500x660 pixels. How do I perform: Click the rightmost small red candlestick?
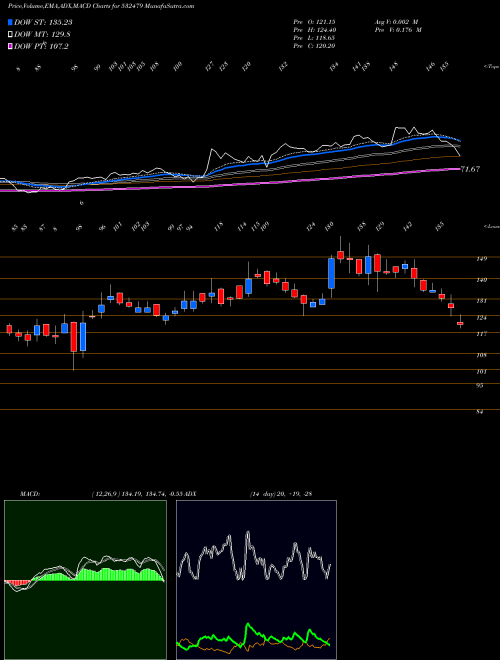(460, 323)
